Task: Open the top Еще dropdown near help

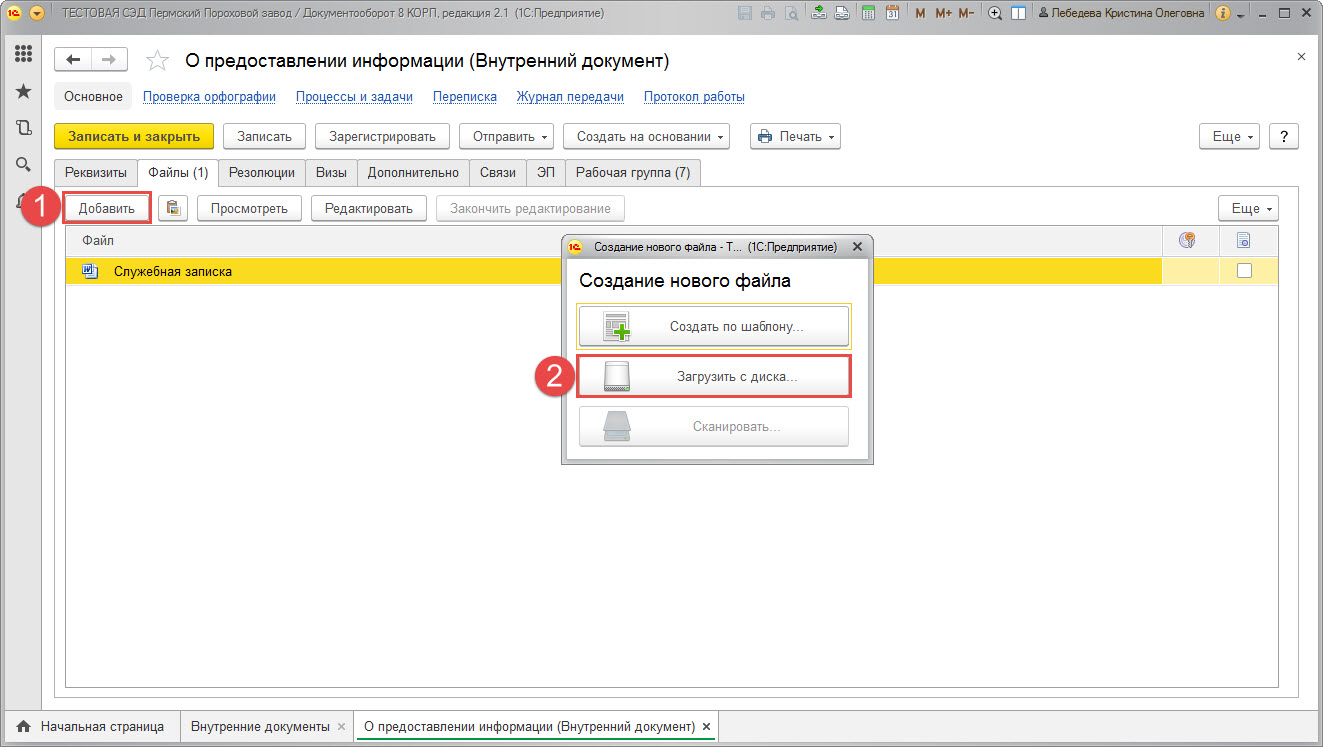Action: click(x=1229, y=137)
